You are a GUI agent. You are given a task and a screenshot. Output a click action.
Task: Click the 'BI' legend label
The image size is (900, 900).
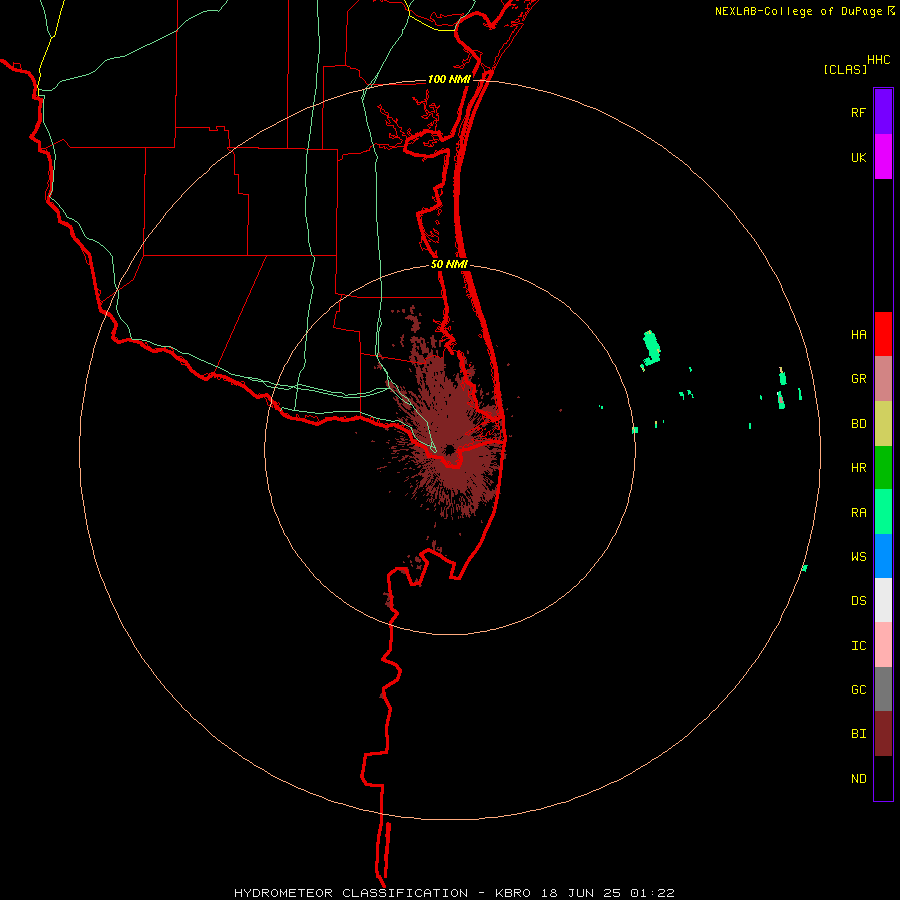coord(858,734)
